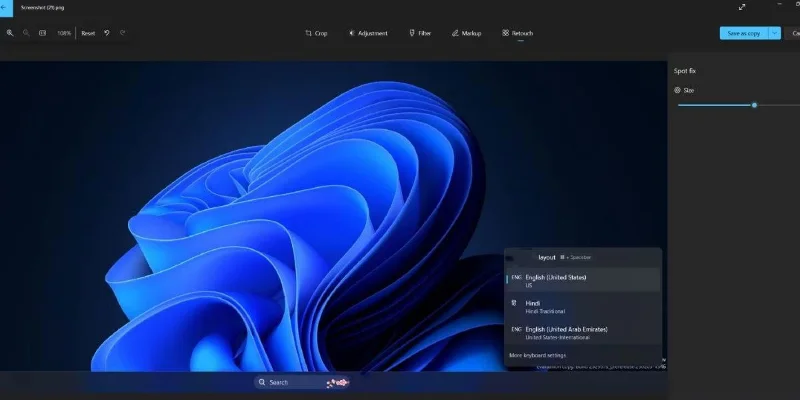Select Hindi Traditional keyboard layout
The height and width of the screenshot is (400, 800).
[x=583, y=306]
